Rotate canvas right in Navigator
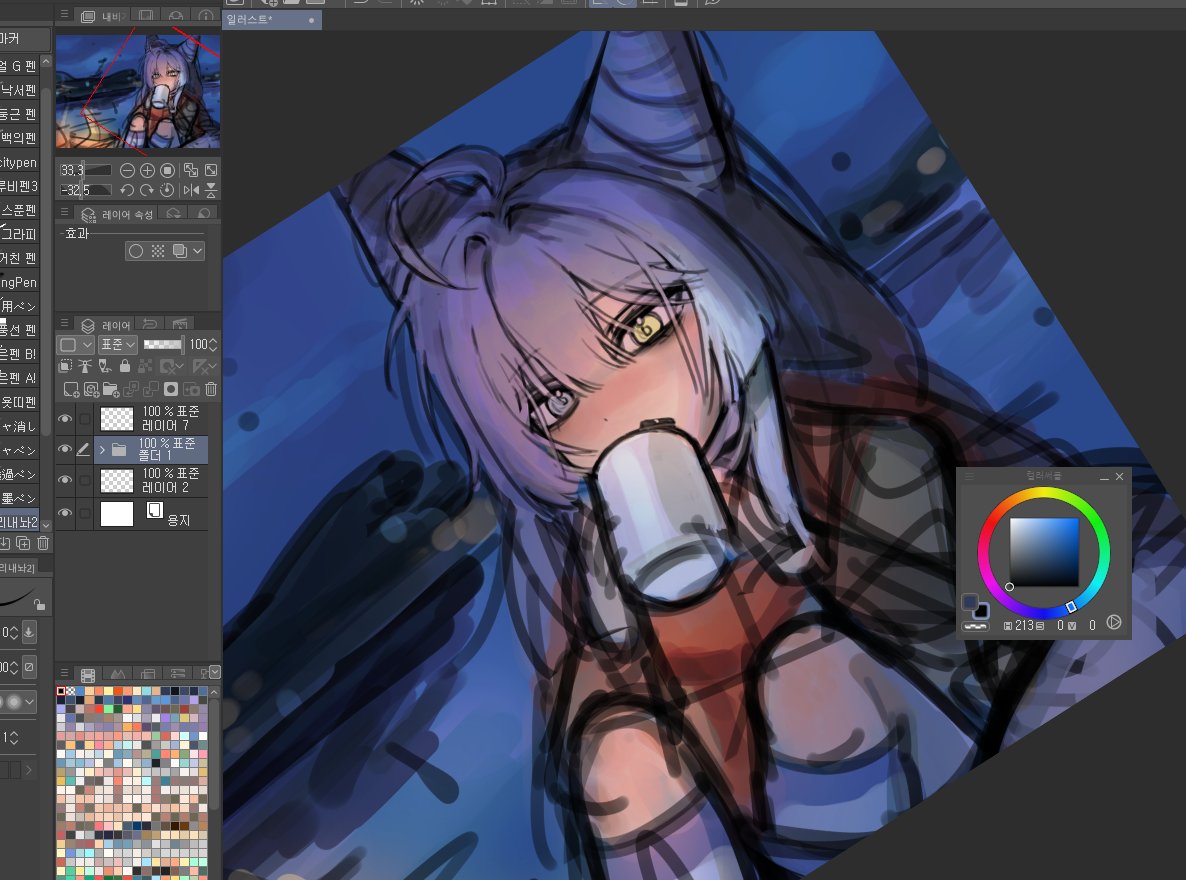The image size is (1186, 880). (147, 190)
